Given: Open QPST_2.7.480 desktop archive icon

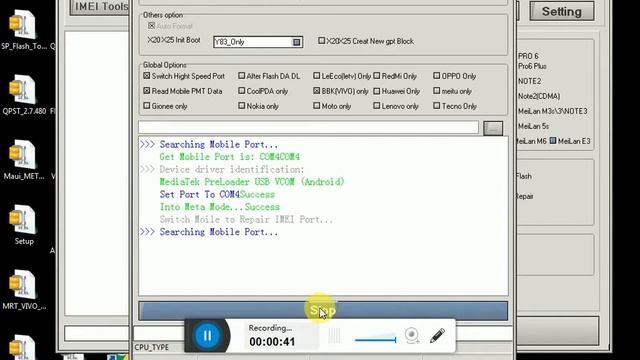Looking at the screenshot, I should pyautogui.click(x=24, y=95).
